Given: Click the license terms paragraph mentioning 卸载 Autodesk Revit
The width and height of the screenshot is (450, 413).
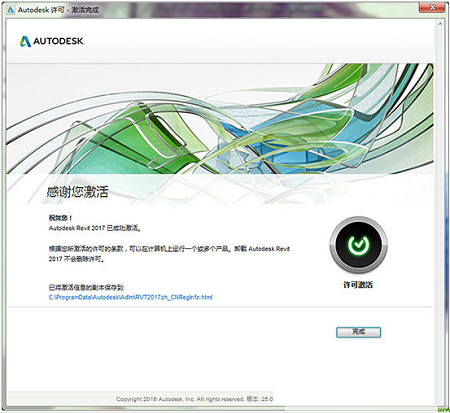Looking at the screenshot, I should tap(169, 254).
